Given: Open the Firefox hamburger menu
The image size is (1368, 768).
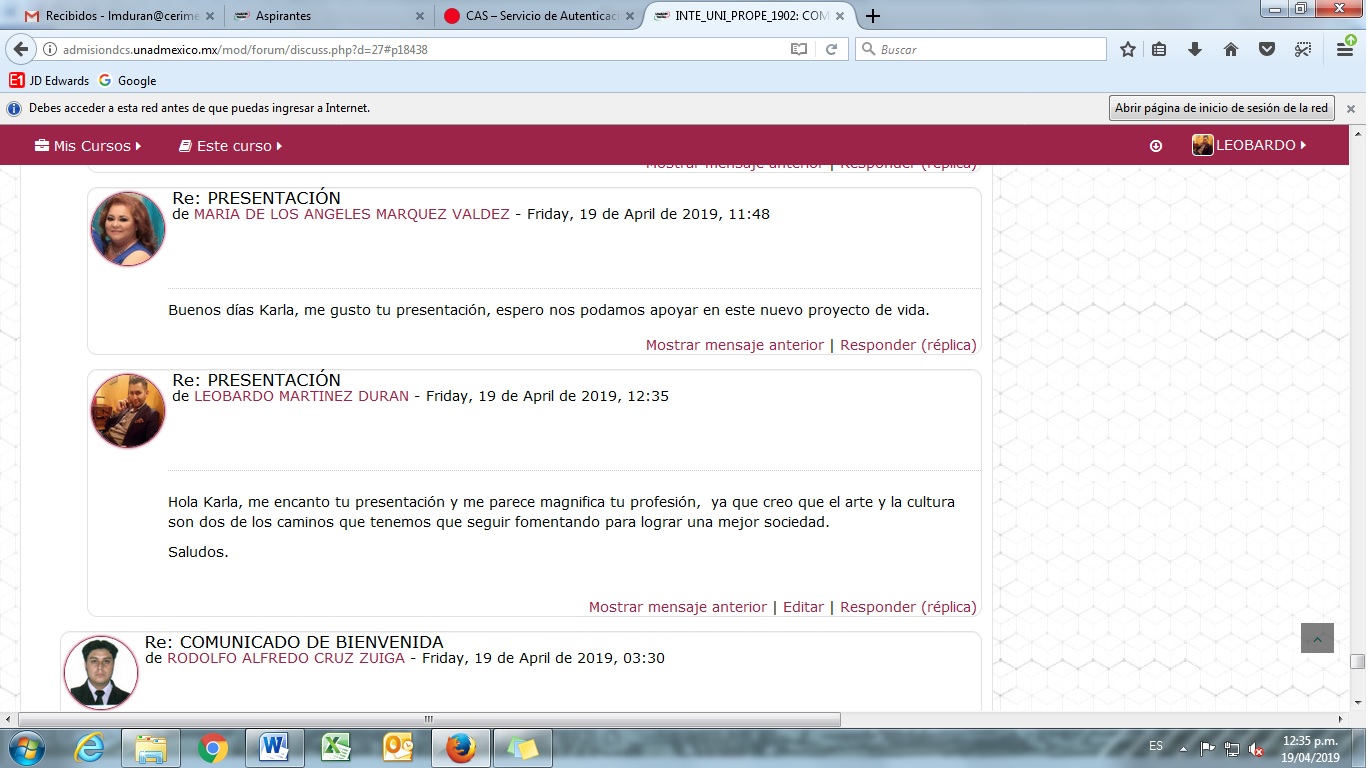Looking at the screenshot, I should point(1345,49).
